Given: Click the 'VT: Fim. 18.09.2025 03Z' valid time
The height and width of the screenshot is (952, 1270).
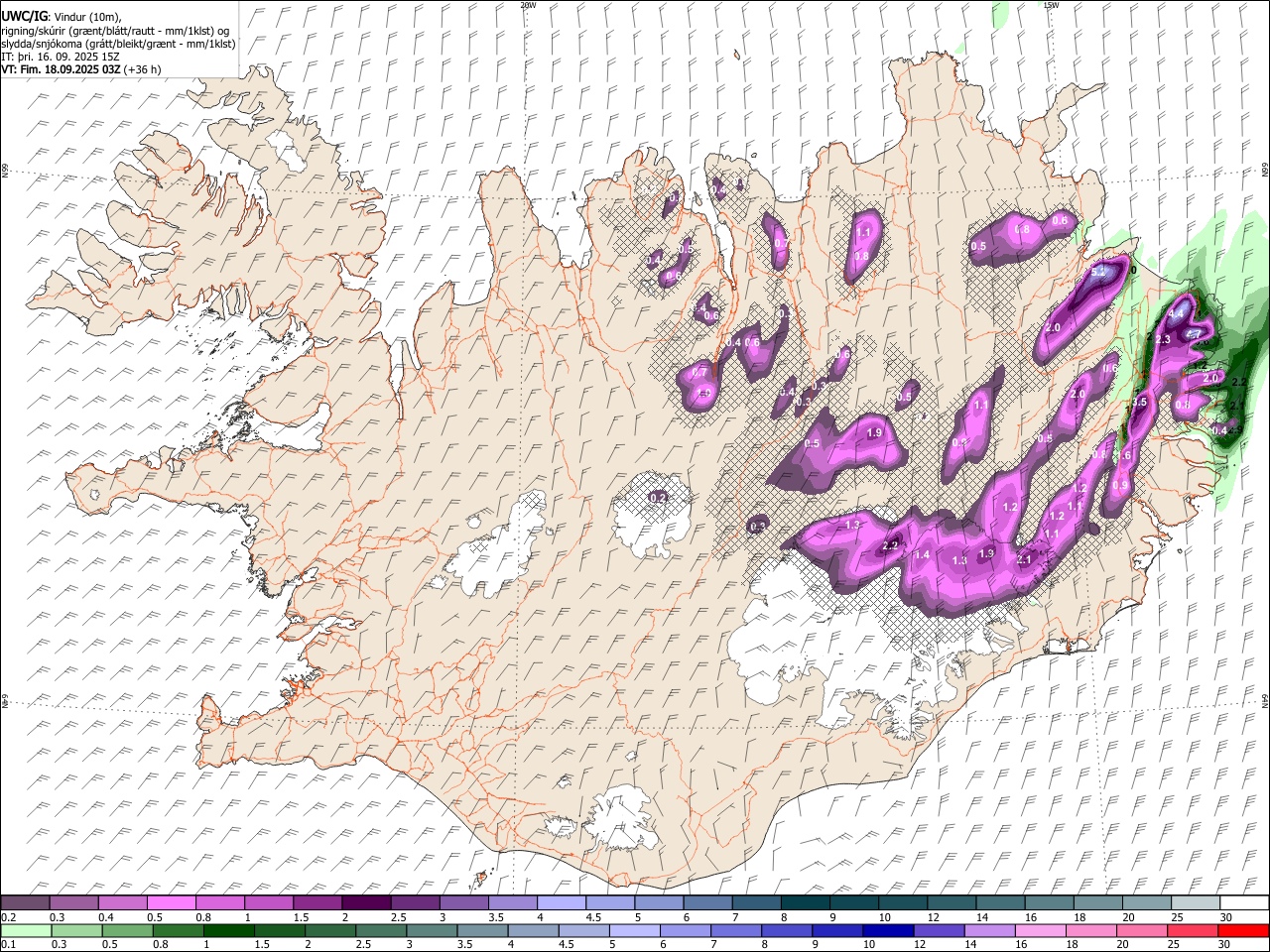Looking at the screenshot, I should (x=61, y=69).
